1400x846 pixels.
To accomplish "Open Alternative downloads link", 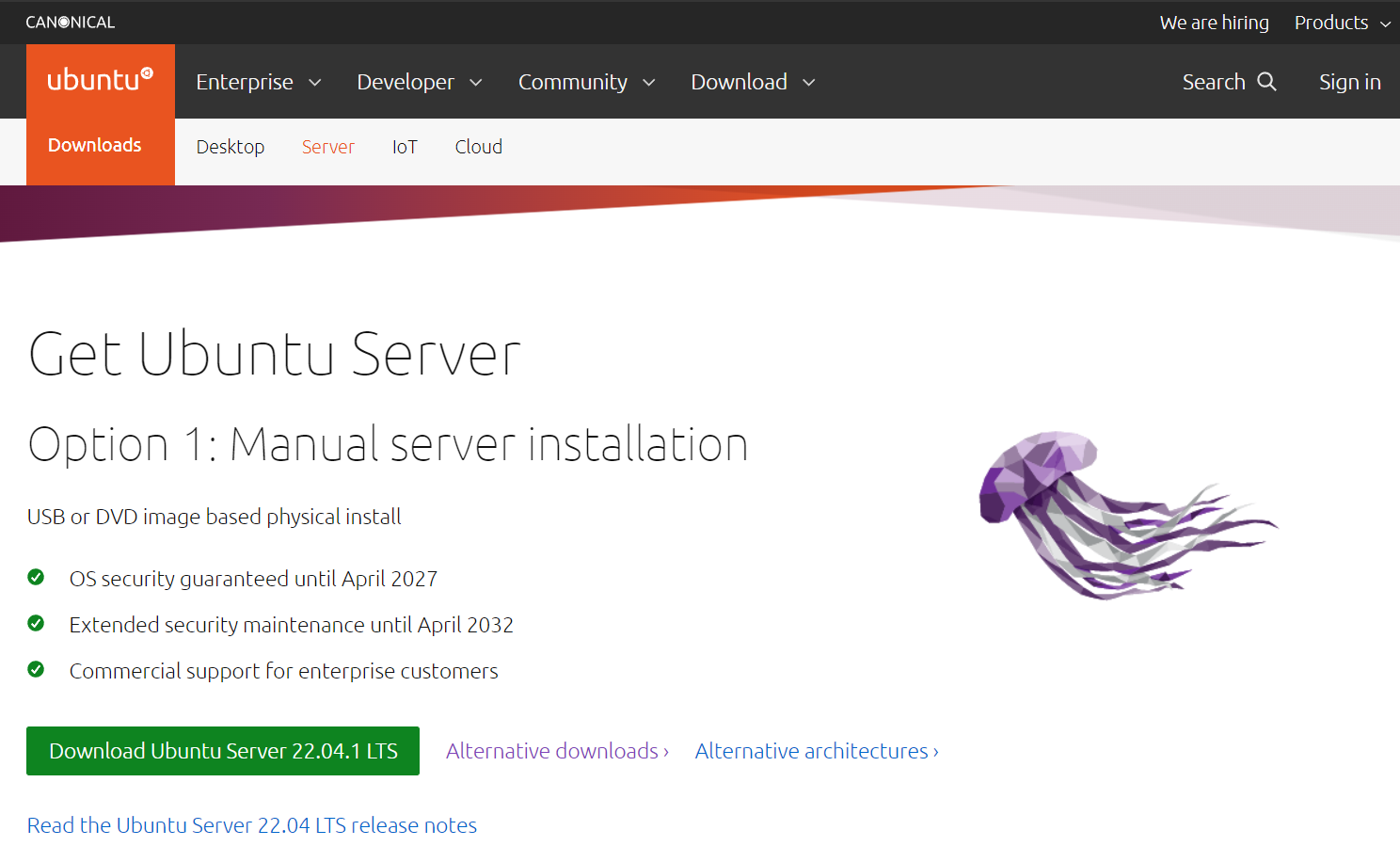I will click(557, 751).
